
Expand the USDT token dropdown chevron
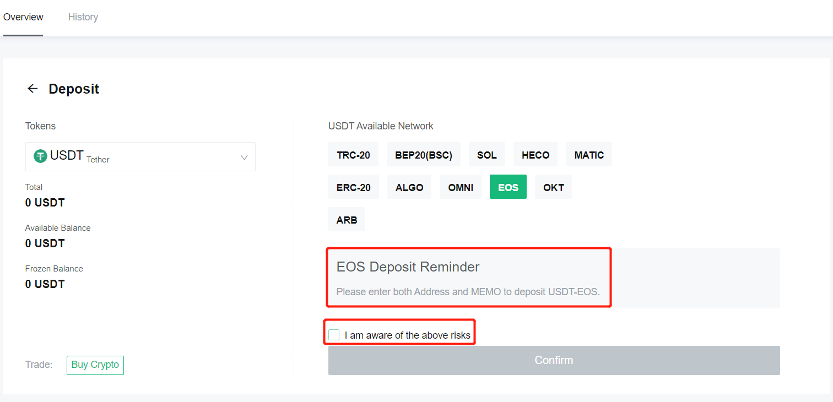[x=244, y=158]
